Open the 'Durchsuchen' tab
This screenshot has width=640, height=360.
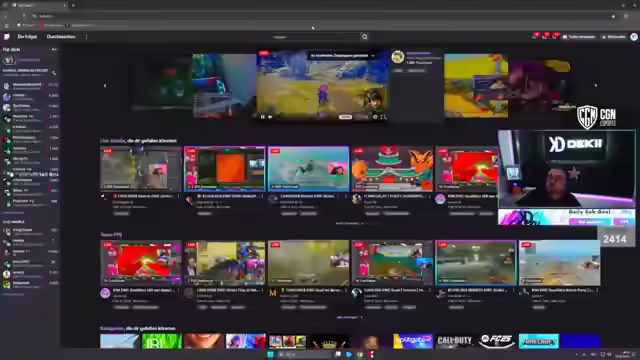pos(61,37)
